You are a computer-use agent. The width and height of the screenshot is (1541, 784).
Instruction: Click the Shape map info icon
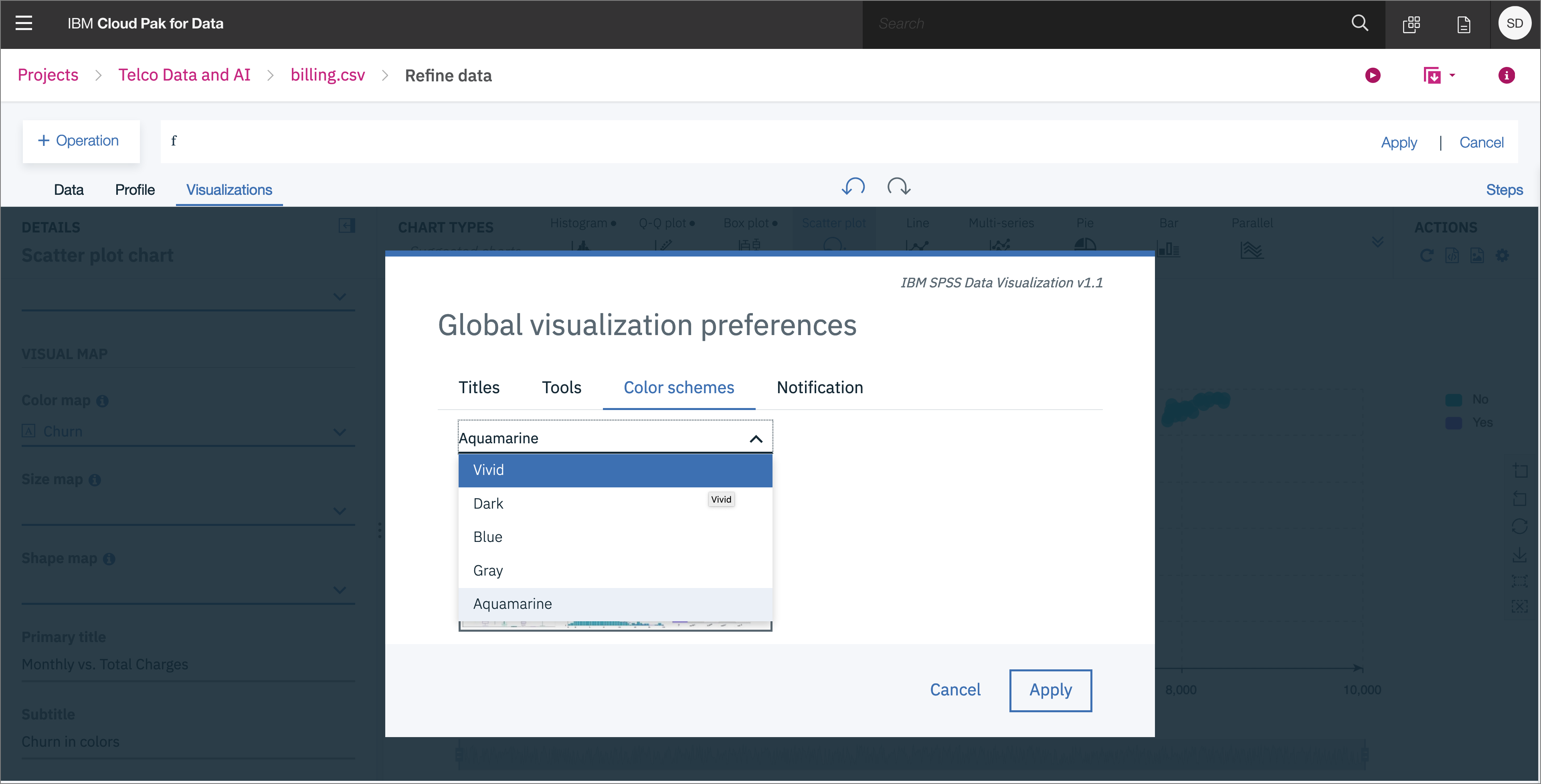109,559
